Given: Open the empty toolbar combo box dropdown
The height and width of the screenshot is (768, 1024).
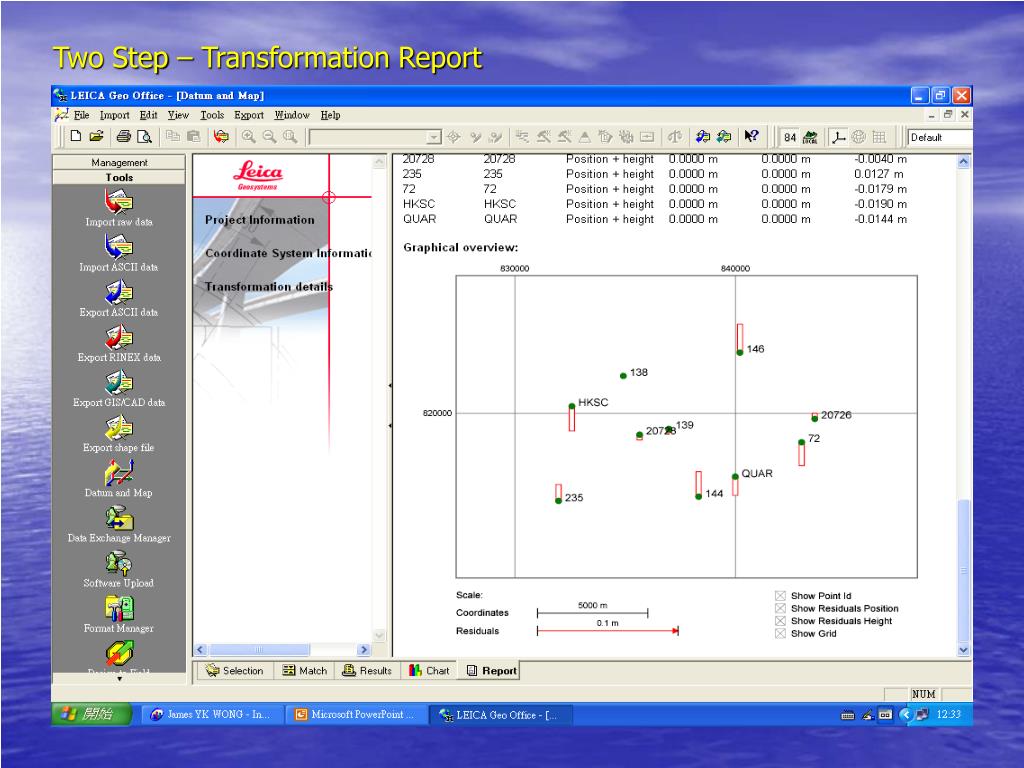Looking at the screenshot, I should [434, 137].
